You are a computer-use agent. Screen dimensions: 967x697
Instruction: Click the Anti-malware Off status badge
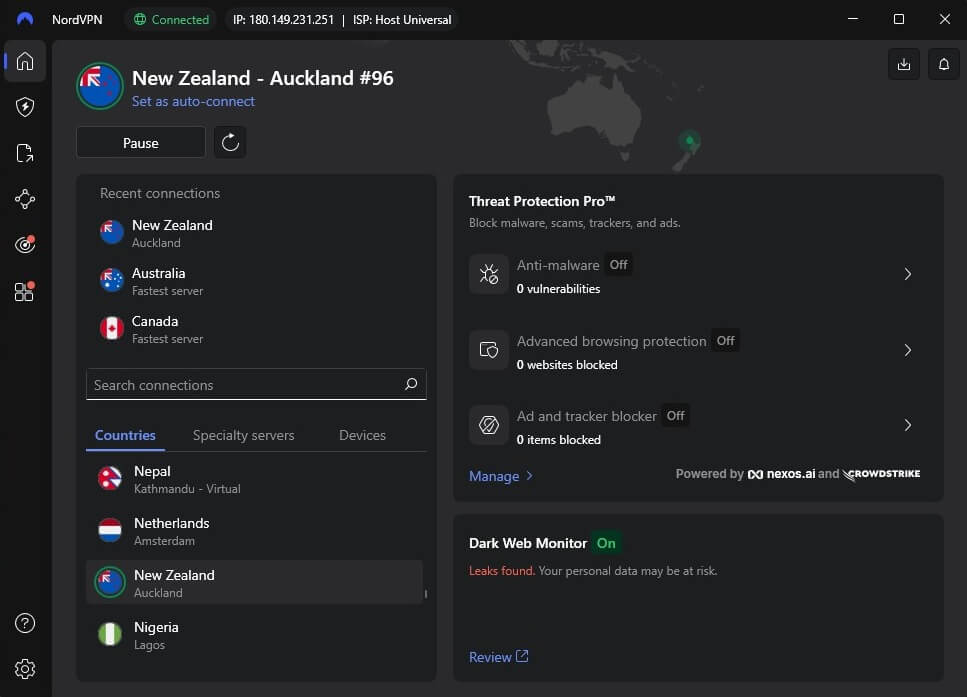(618, 265)
